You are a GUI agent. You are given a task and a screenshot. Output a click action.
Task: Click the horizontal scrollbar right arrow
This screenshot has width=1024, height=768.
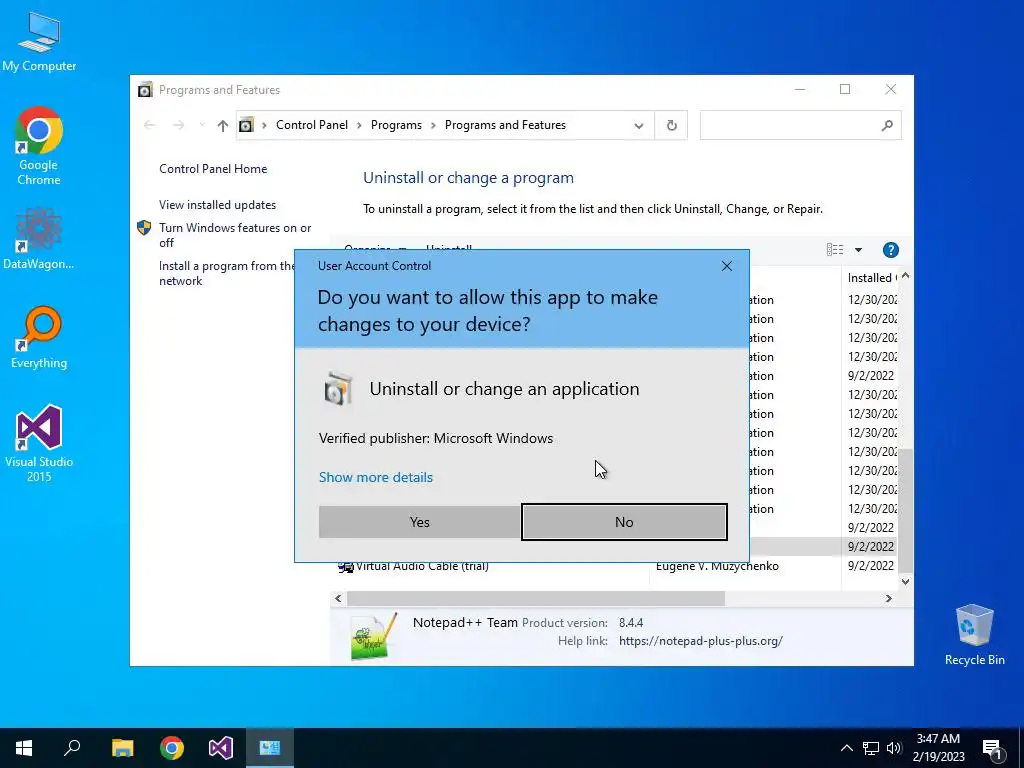[889, 598]
